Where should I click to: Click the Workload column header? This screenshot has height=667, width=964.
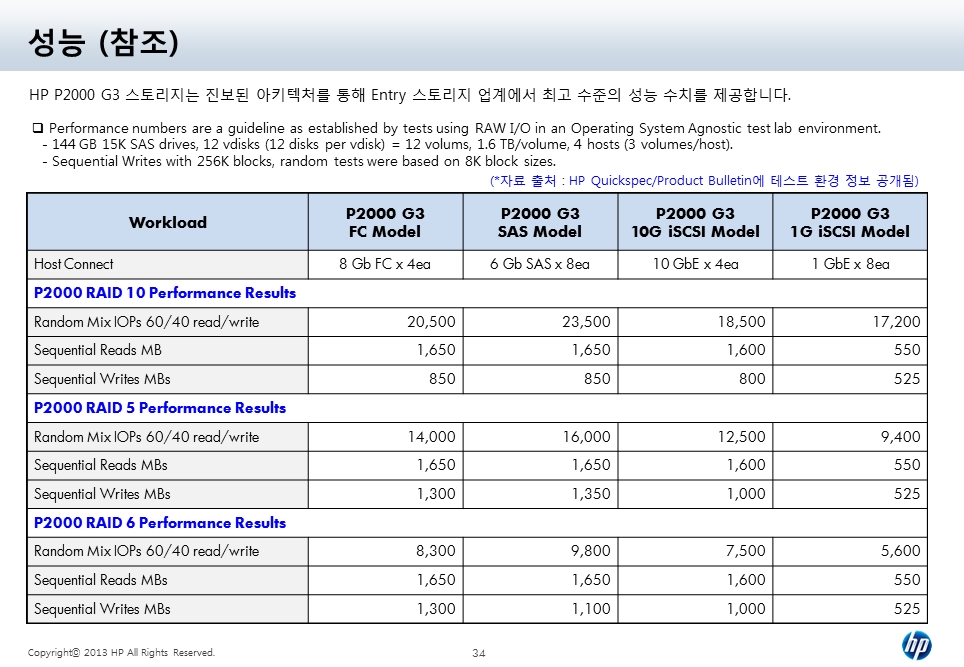point(168,222)
